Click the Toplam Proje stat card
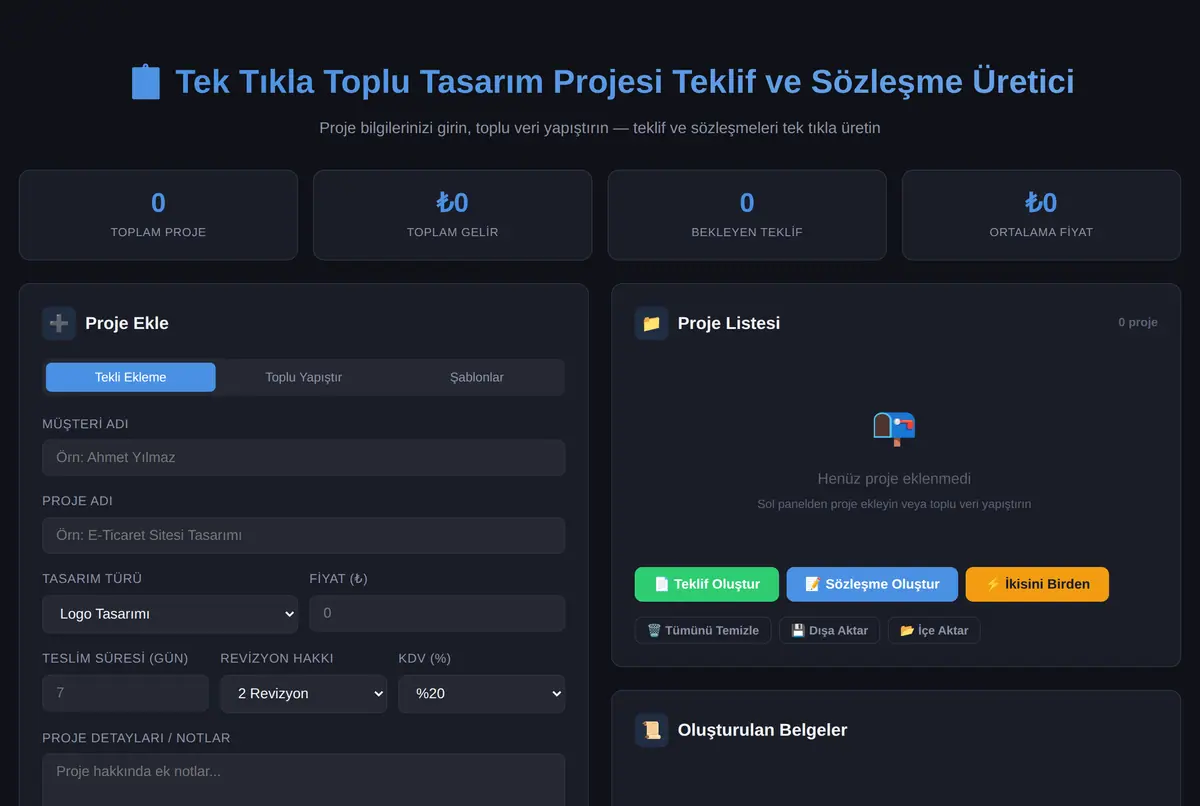The width and height of the screenshot is (1200, 806). [158, 215]
